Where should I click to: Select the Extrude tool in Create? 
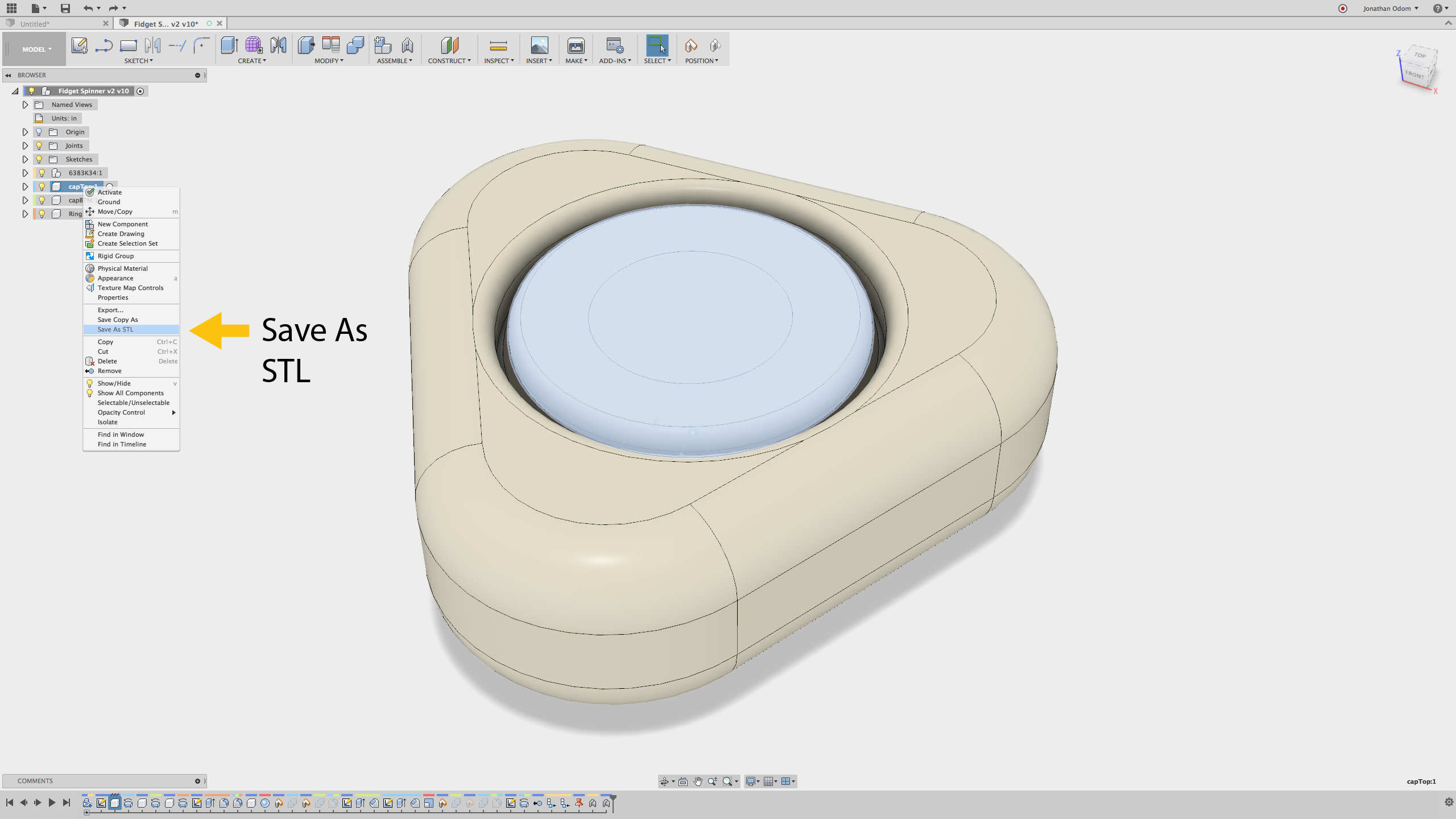click(x=229, y=45)
